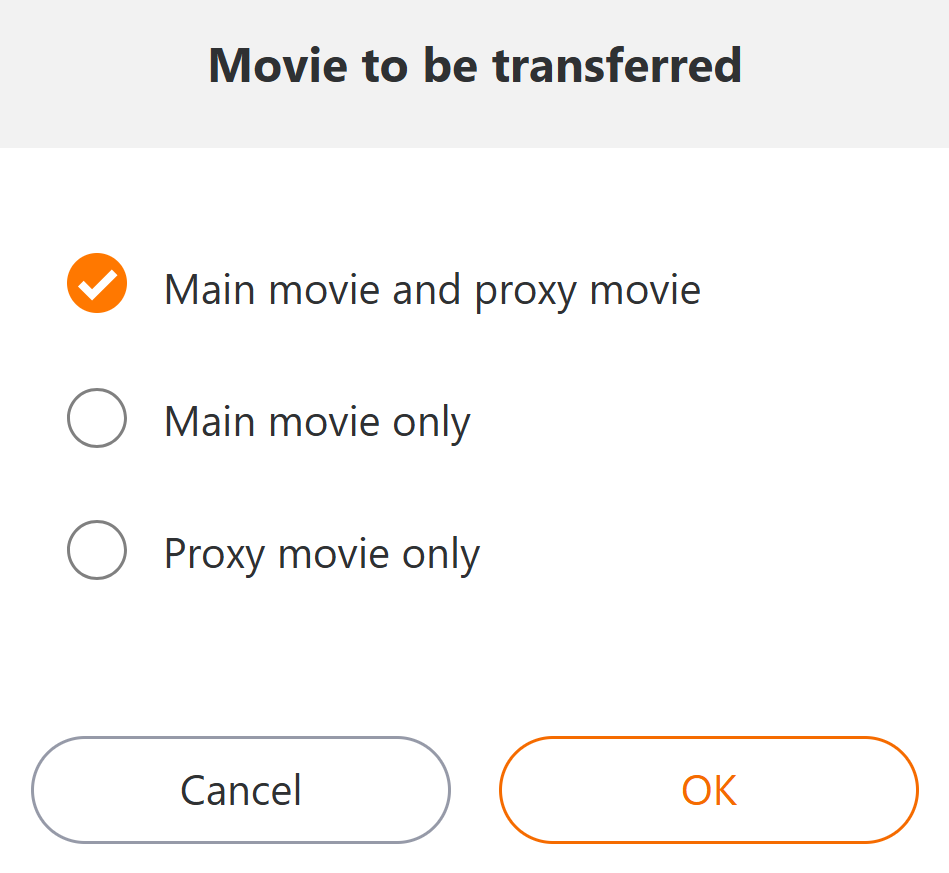Keep both main and proxy movie selected
Viewport: 949px width, 873px height.
click(97, 284)
